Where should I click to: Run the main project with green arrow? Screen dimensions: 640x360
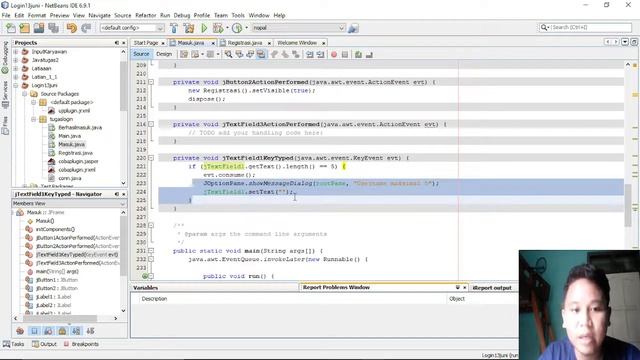tap(204, 28)
